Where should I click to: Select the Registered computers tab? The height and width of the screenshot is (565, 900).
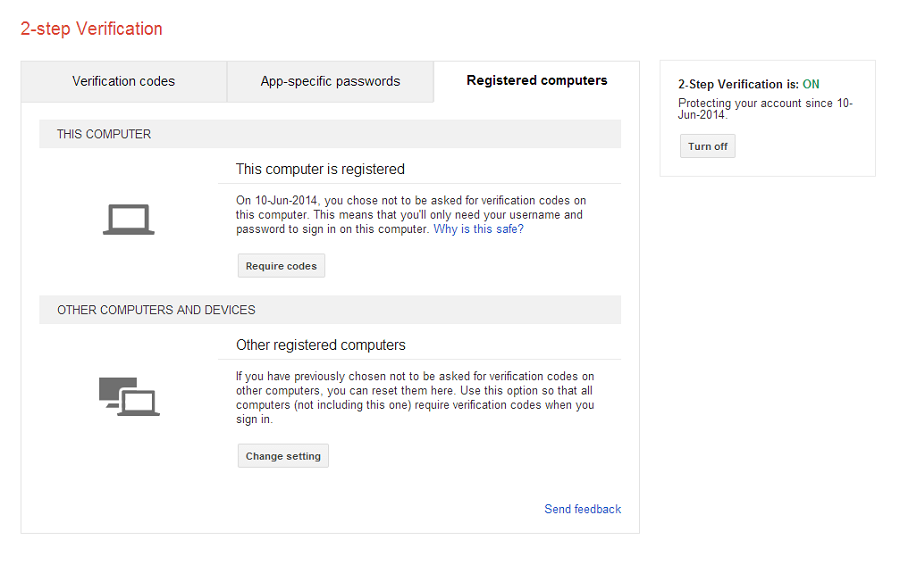tap(537, 81)
